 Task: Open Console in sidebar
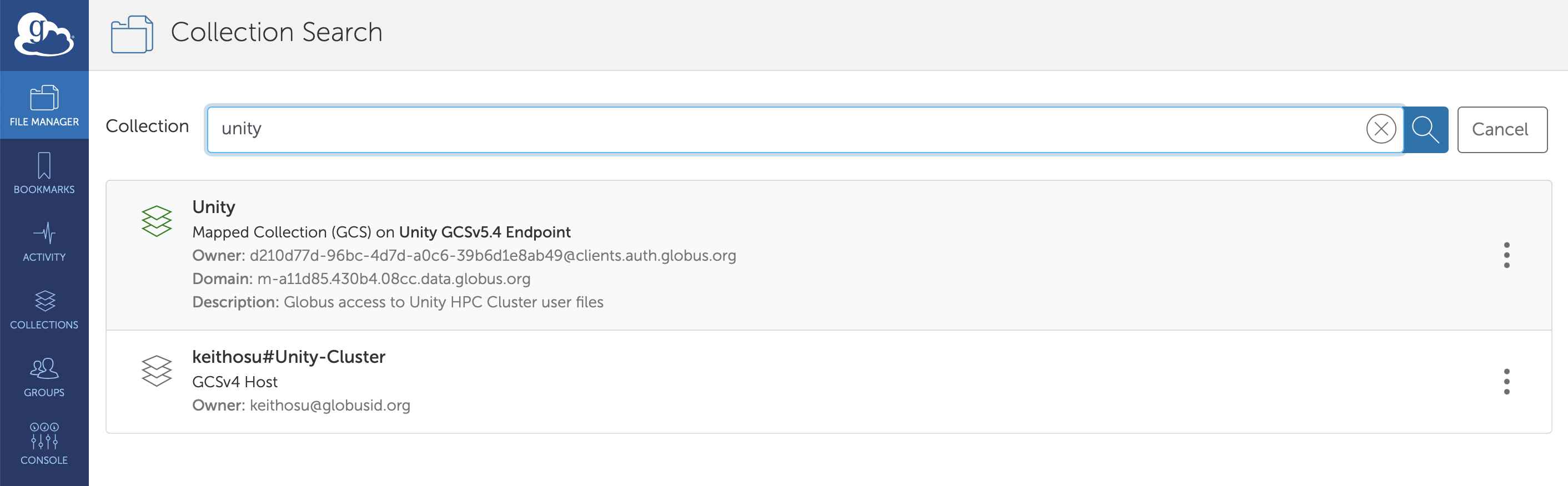tap(44, 444)
